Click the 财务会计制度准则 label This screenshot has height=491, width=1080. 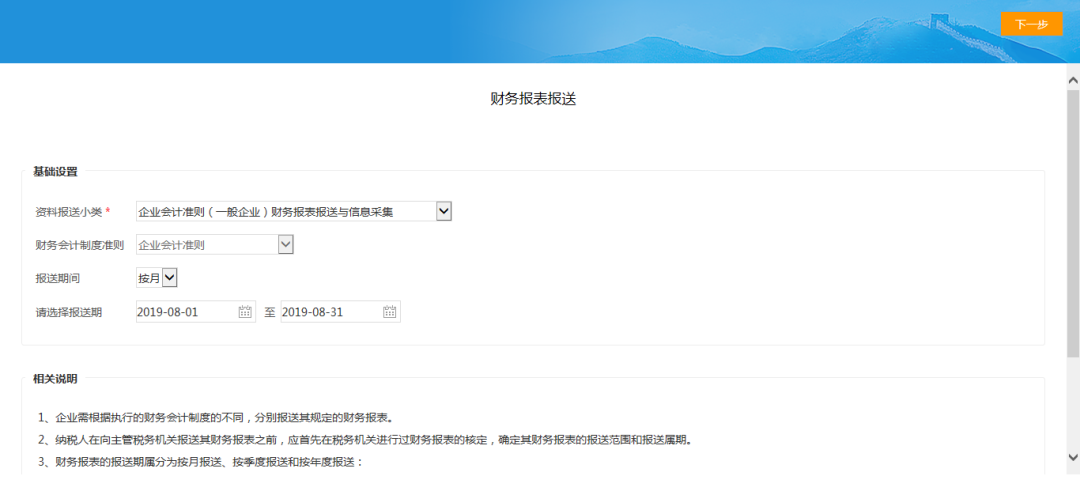[80, 244]
